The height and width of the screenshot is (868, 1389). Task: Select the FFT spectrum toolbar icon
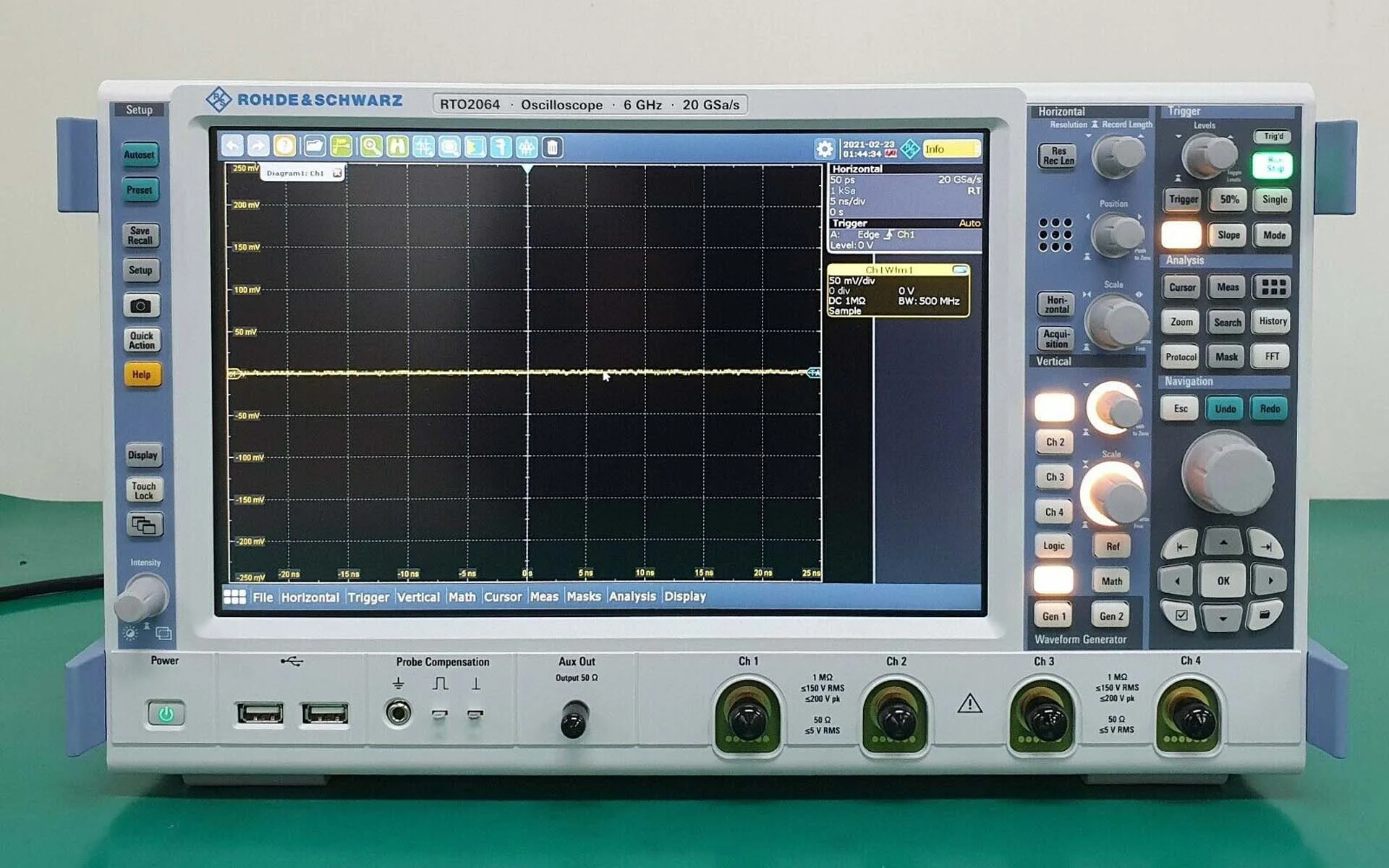tap(527, 147)
